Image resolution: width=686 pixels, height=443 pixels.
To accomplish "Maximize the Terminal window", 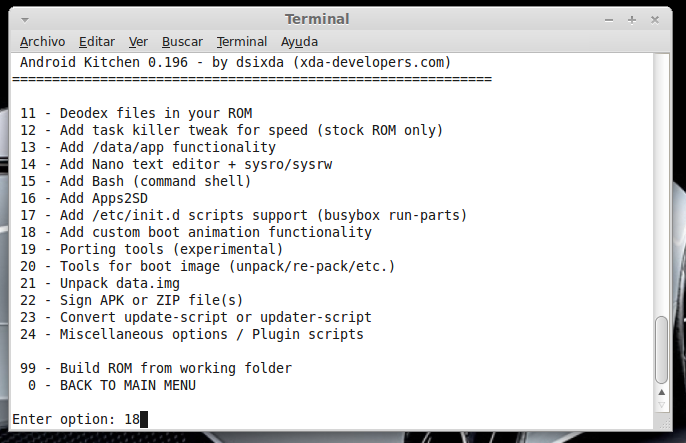I will [x=633, y=19].
